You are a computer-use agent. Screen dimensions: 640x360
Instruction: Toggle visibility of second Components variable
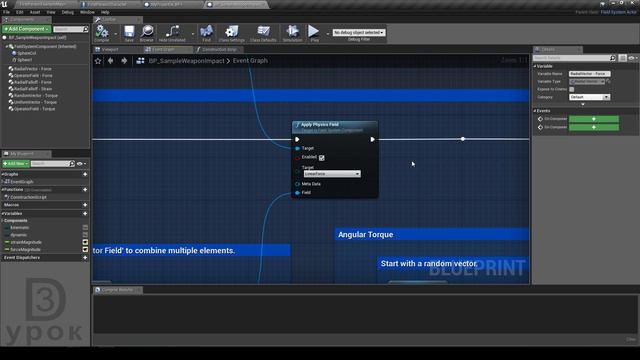coord(85,235)
